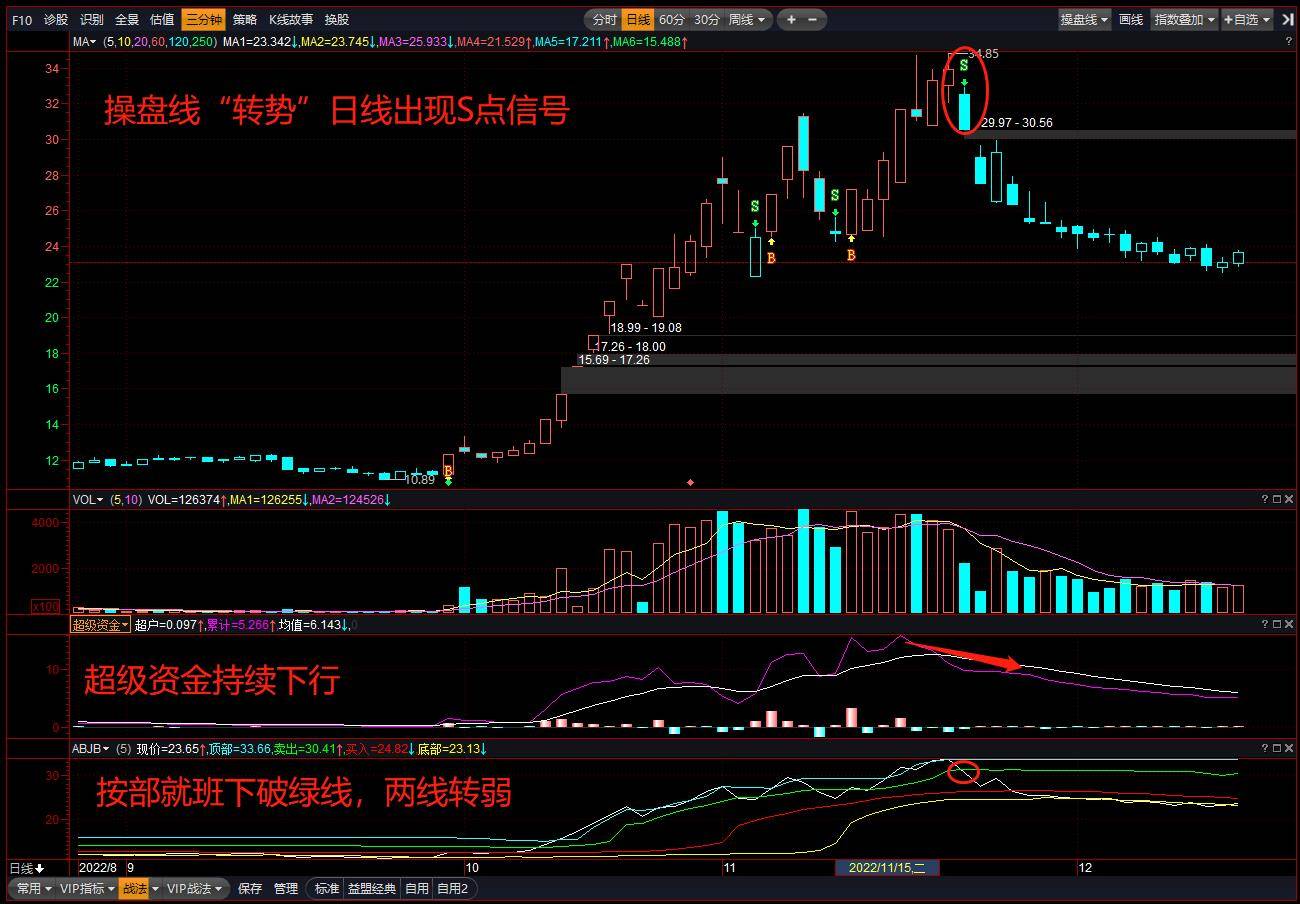This screenshot has width=1300, height=904.
Task: Click the ABJB parameter (5)
Action: (x=124, y=748)
